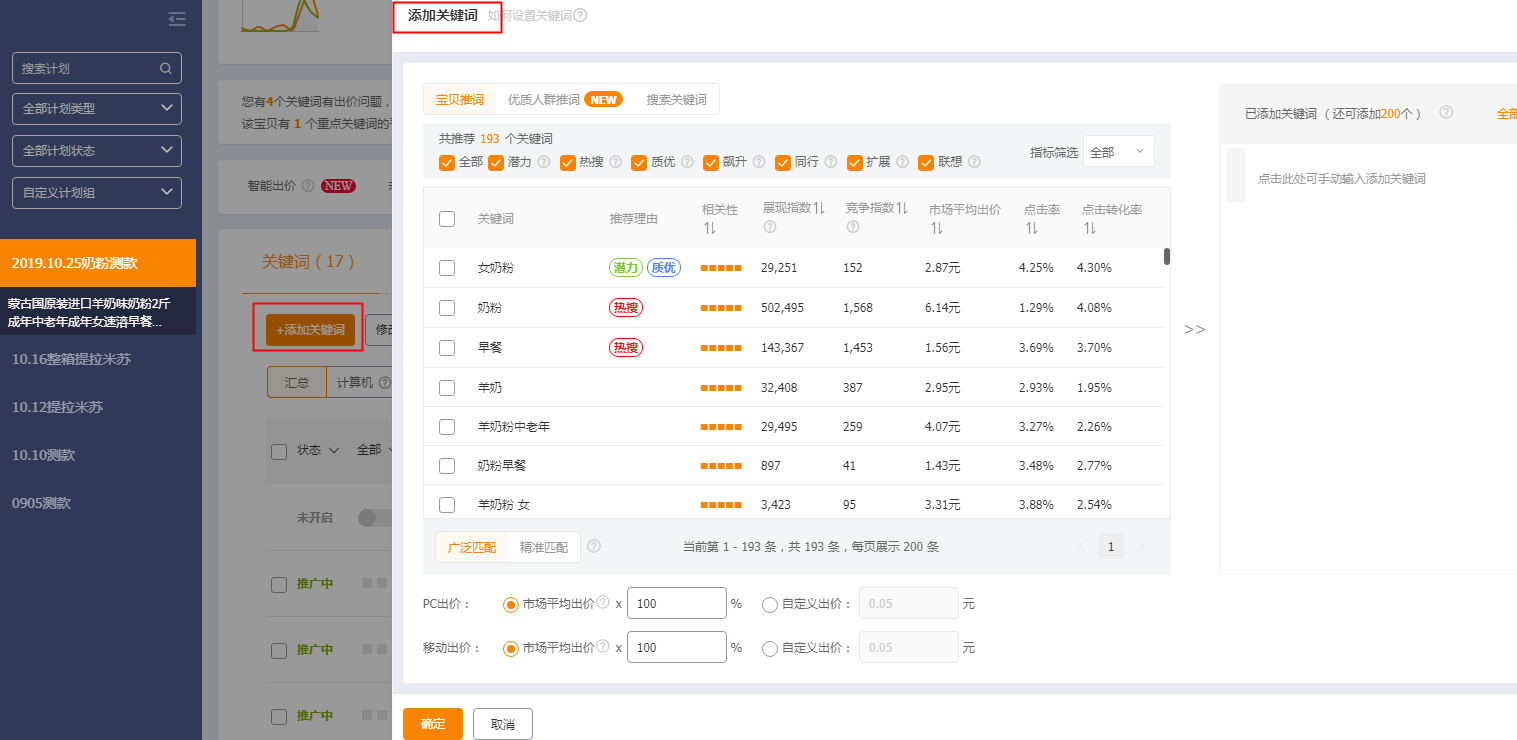Image resolution: width=1517 pixels, height=740 pixels.
Task: Click the orange 确定 button
Action: [x=433, y=724]
